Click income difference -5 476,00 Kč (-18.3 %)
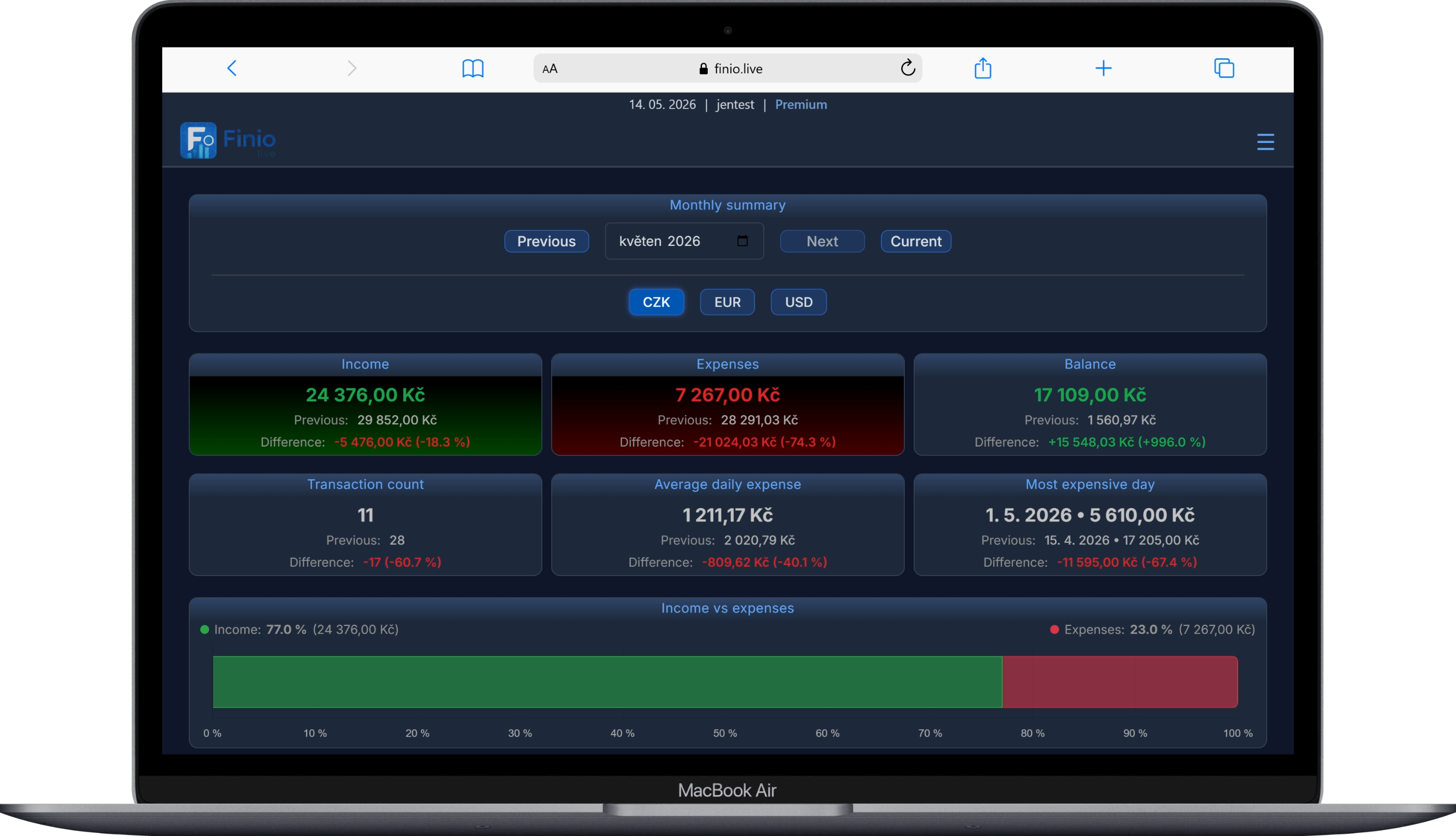 point(402,441)
